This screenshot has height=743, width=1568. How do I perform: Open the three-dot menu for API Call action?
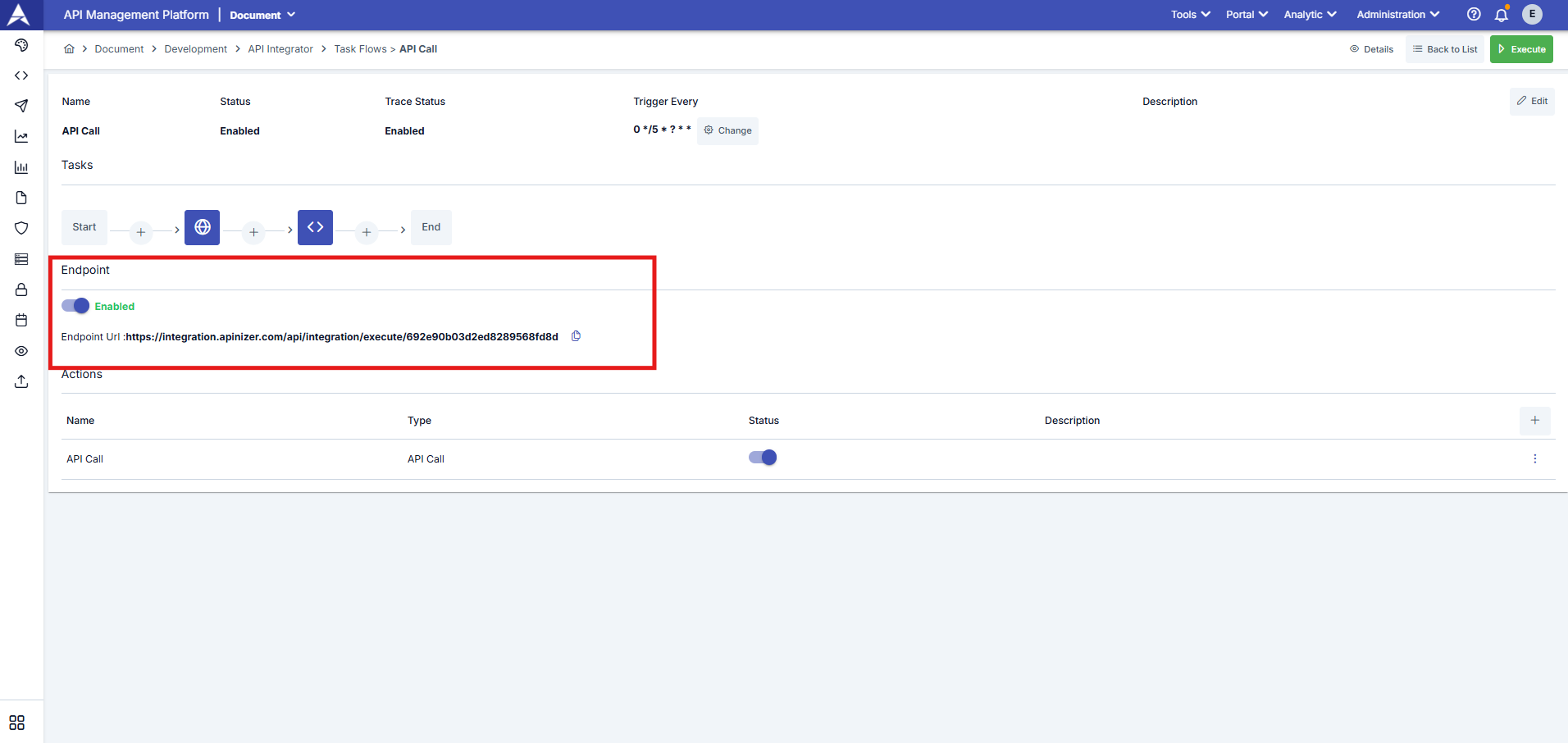(x=1534, y=459)
